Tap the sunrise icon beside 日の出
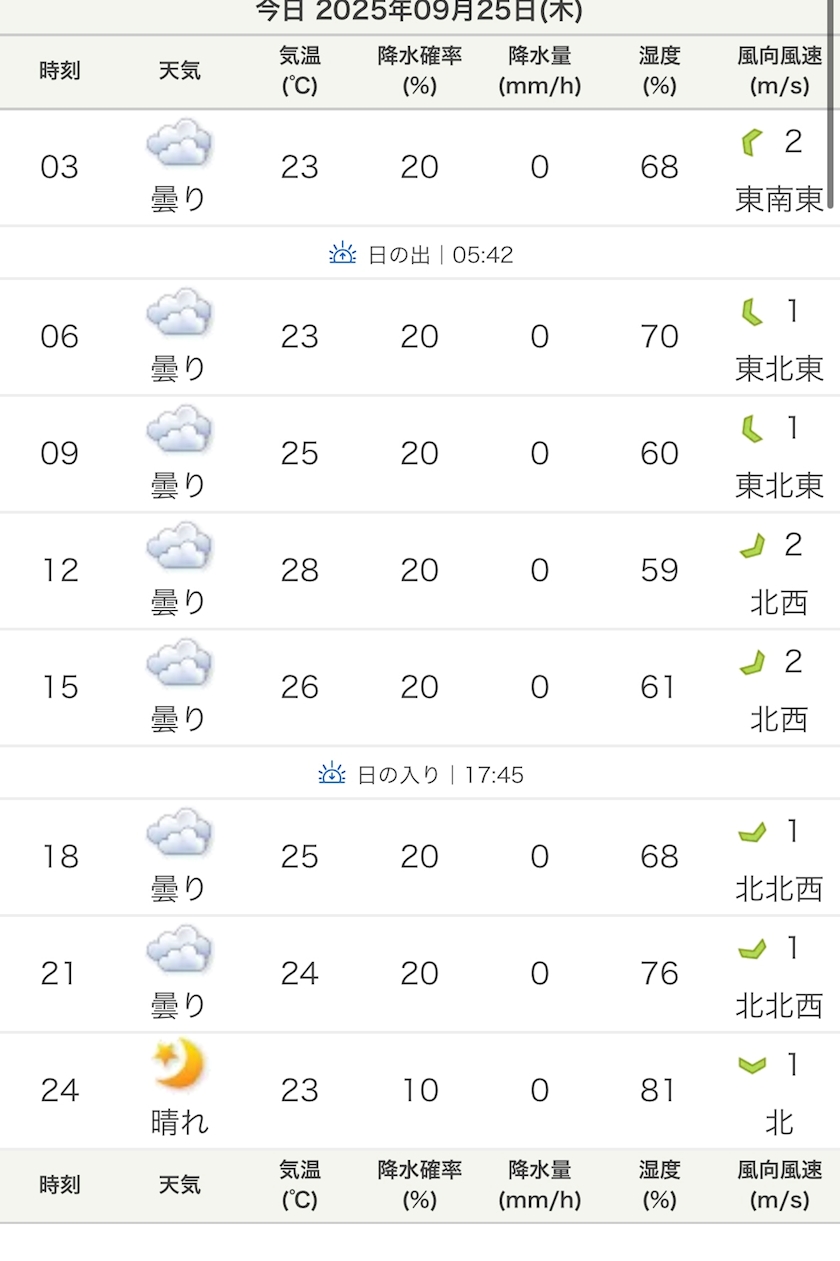The width and height of the screenshot is (840, 1261). click(342, 254)
